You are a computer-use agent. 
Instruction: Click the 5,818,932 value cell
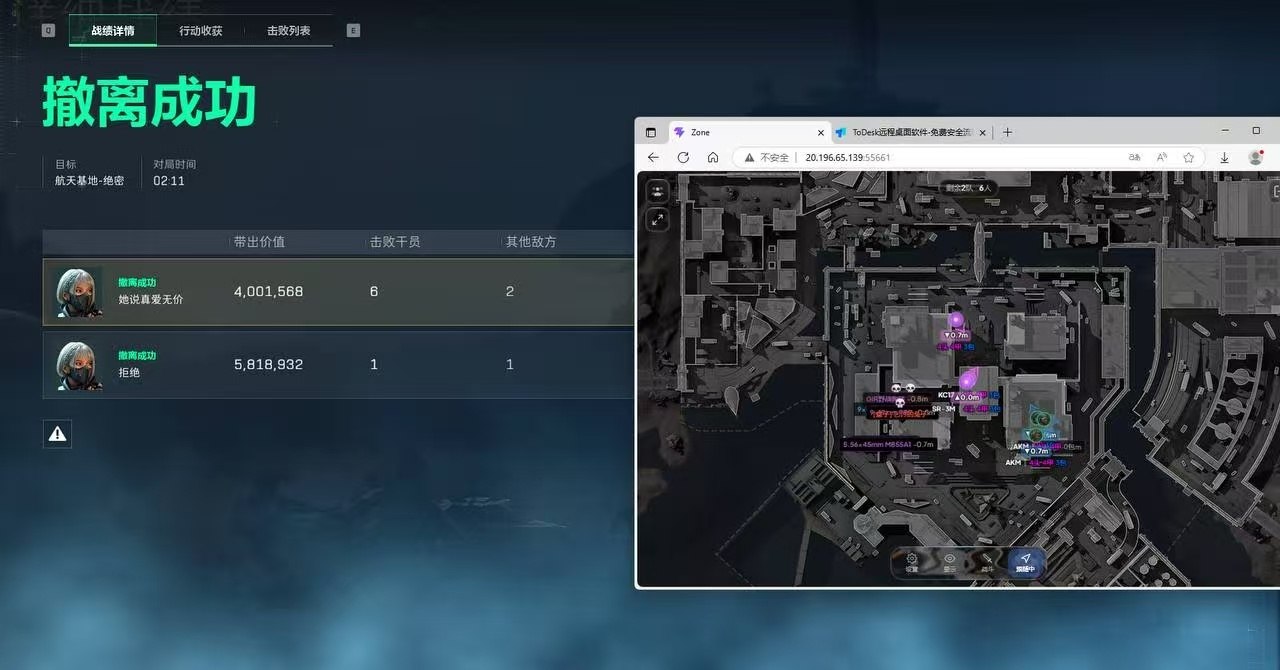pyautogui.click(x=268, y=365)
